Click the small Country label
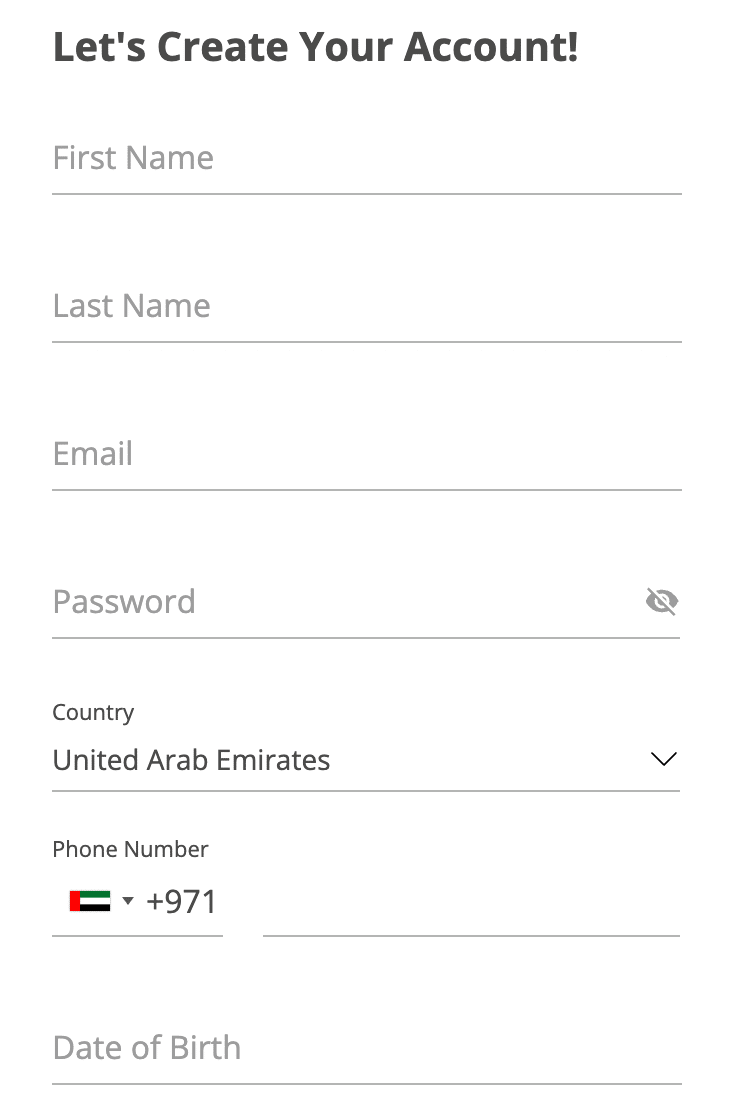The height and width of the screenshot is (1116, 736). click(93, 712)
